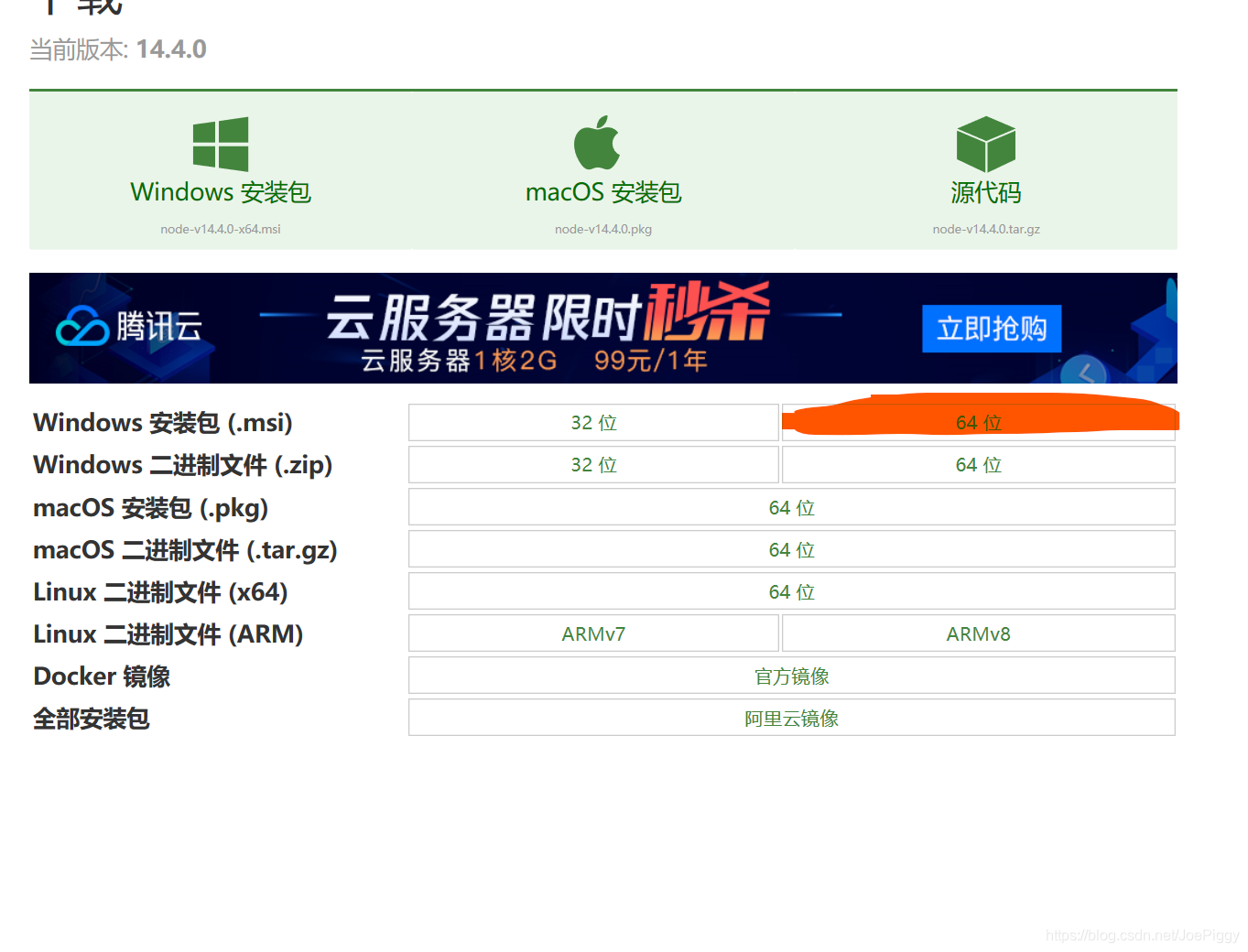This screenshot has width=1248, height=952.
Task: Click the Tencent Cloud logo in banner
Action: click(x=129, y=327)
